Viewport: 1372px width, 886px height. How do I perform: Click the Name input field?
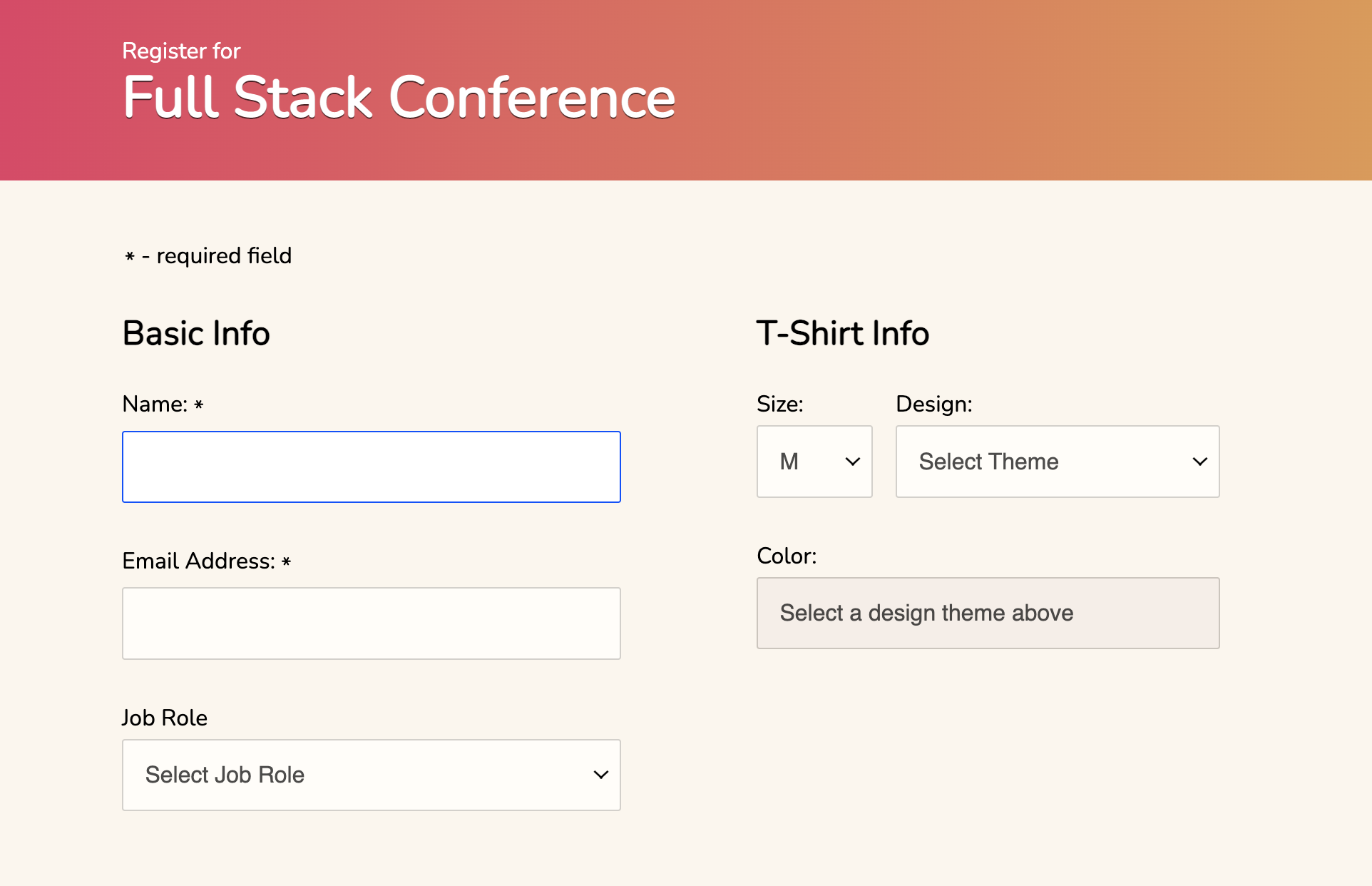click(x=372, y=467)
